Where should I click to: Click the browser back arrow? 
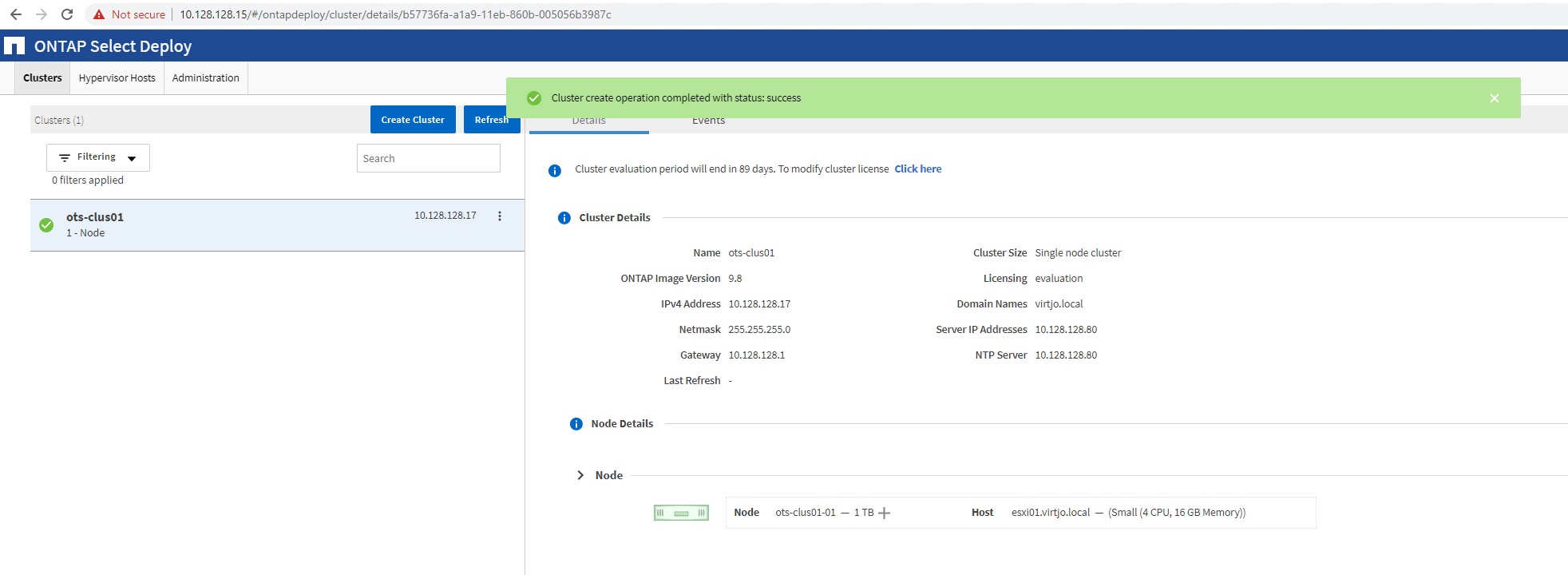coord(15,14)
